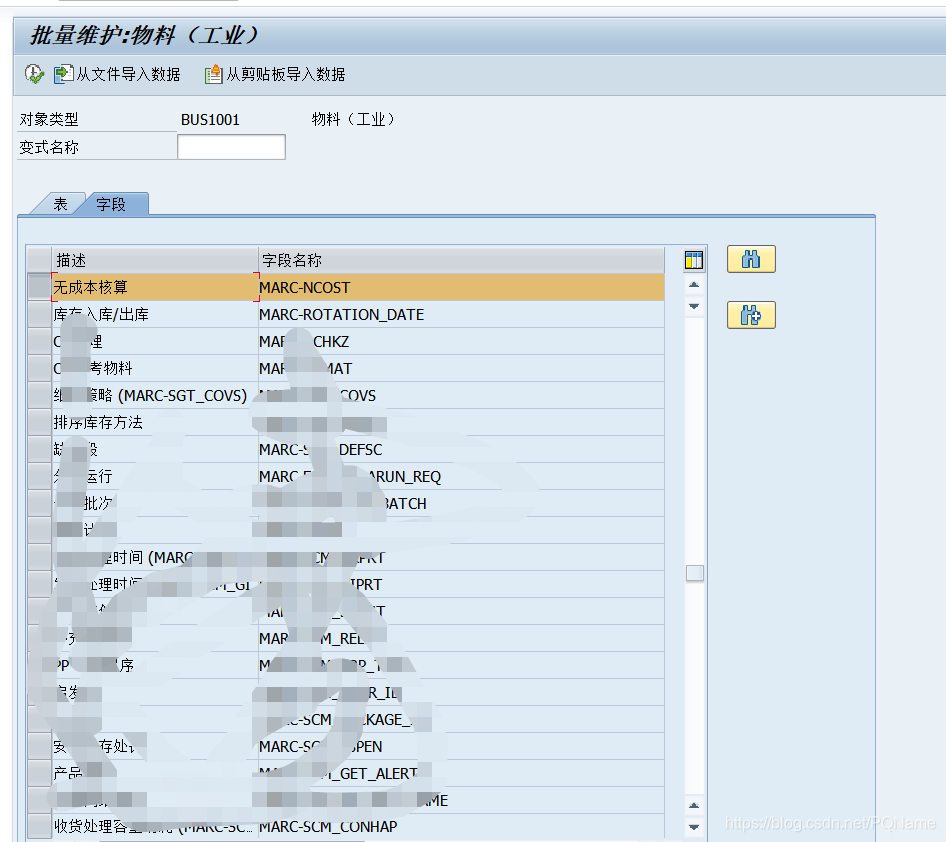Select row selector for MARC-ROTATION_DATE
The height and width of the screenshot is (842, 946).
(39, 314)
